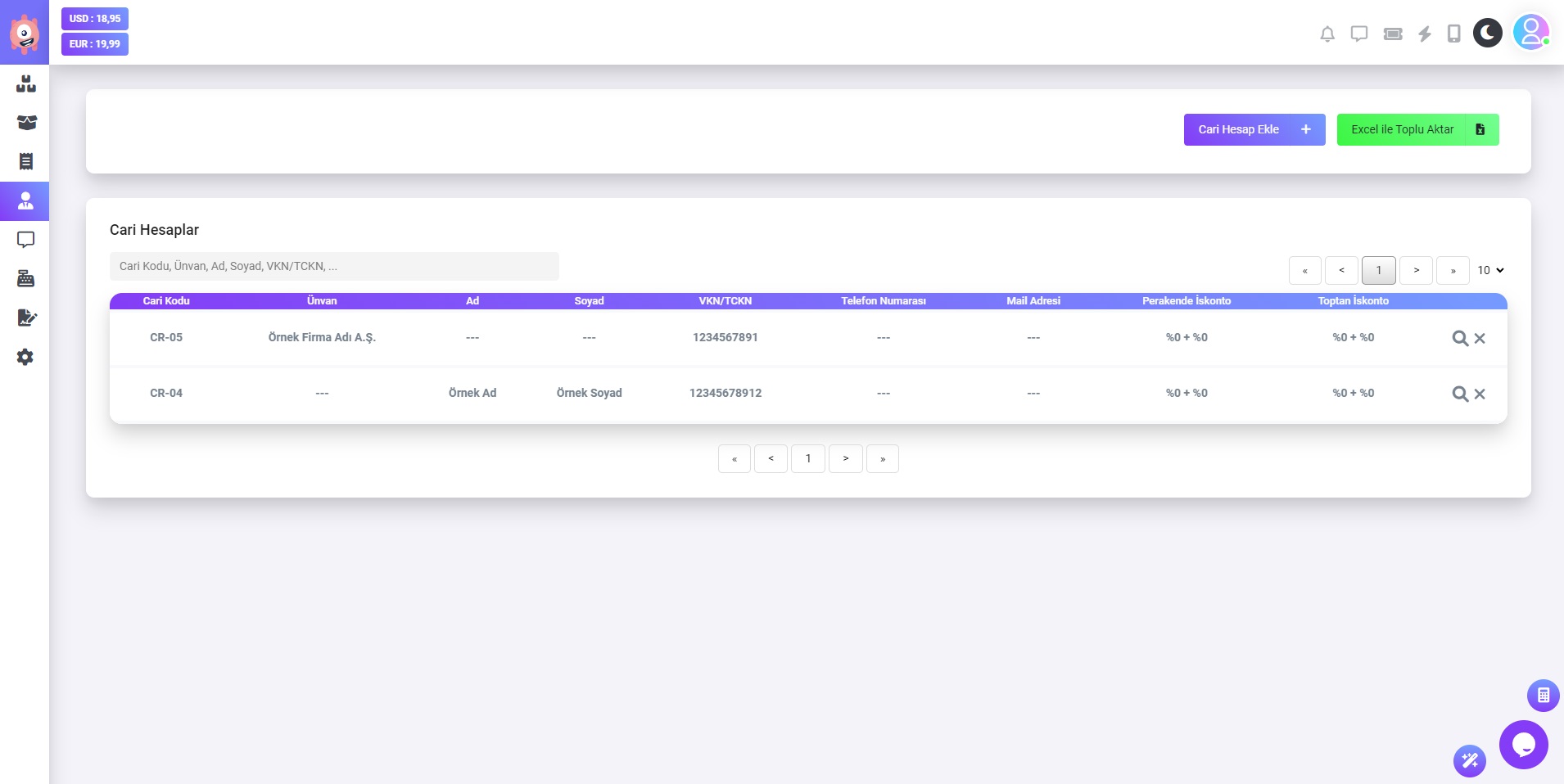1564x784 pixels.
Task: Open the mobile device icon in header
Action: coord(1454,34)
